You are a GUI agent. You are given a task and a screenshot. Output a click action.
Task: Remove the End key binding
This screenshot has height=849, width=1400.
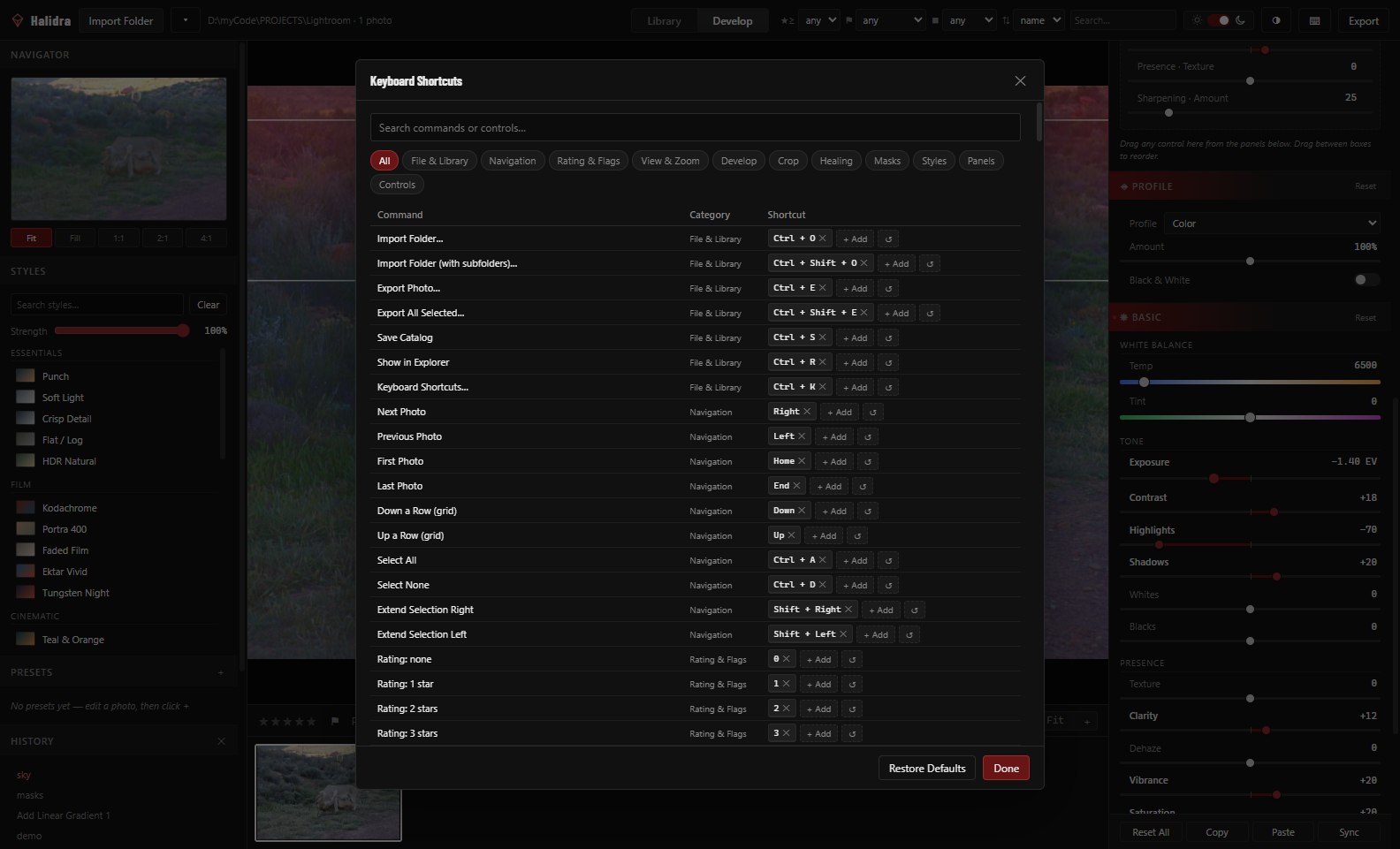tap(796, 486)
